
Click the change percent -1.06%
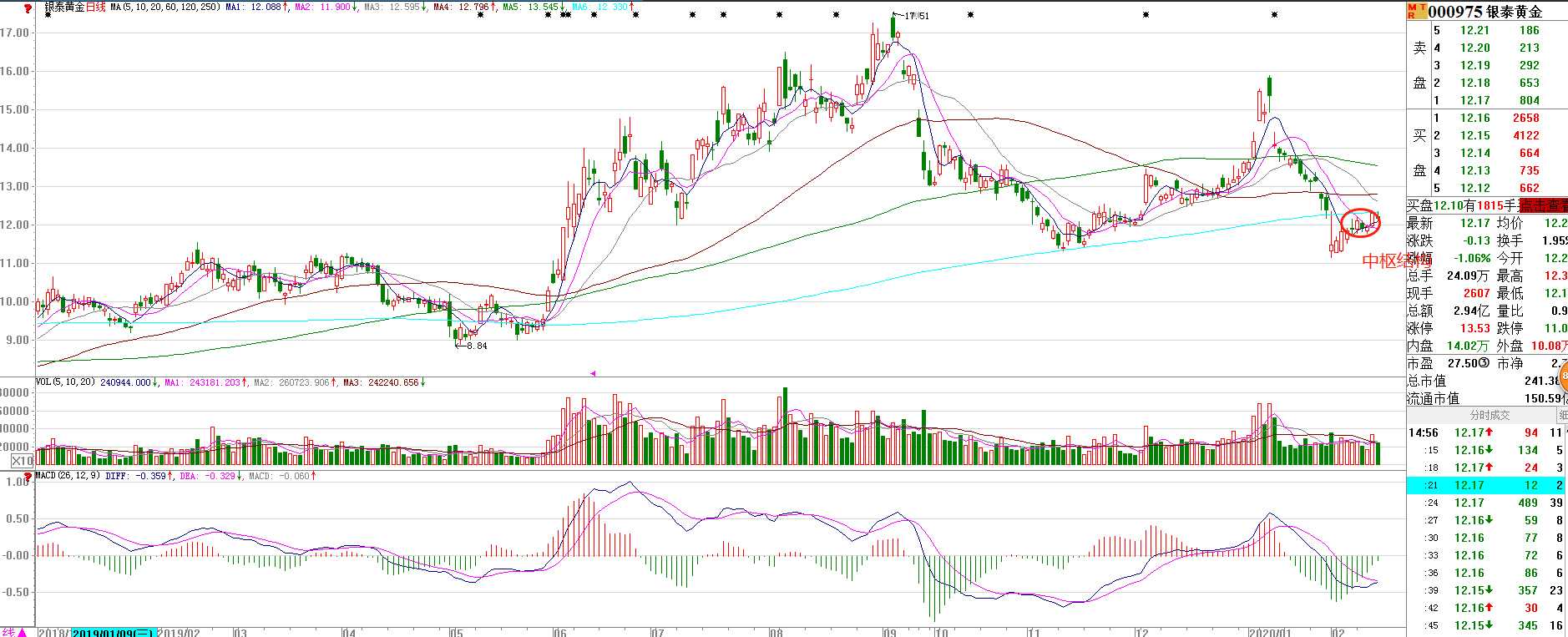click(1472, 258)
